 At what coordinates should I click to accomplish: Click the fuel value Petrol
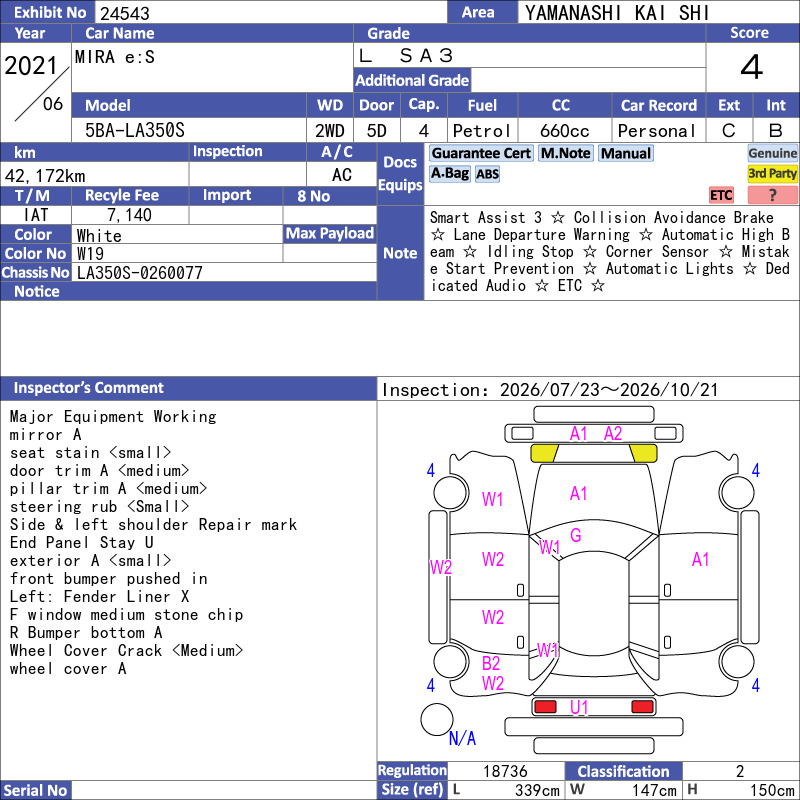point(482,131)
